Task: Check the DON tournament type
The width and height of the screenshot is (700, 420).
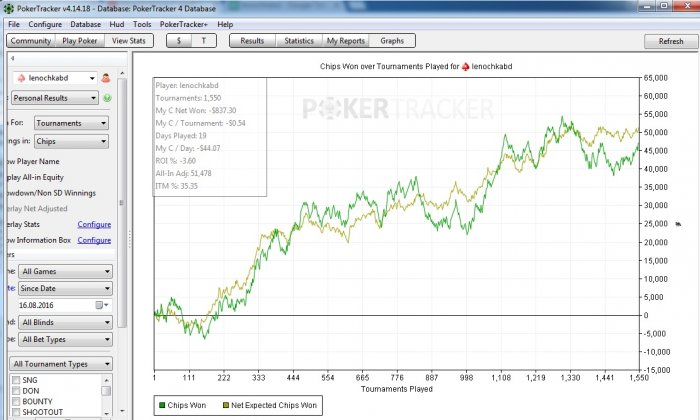Action: pyautogui.click(x=15, y=391)
